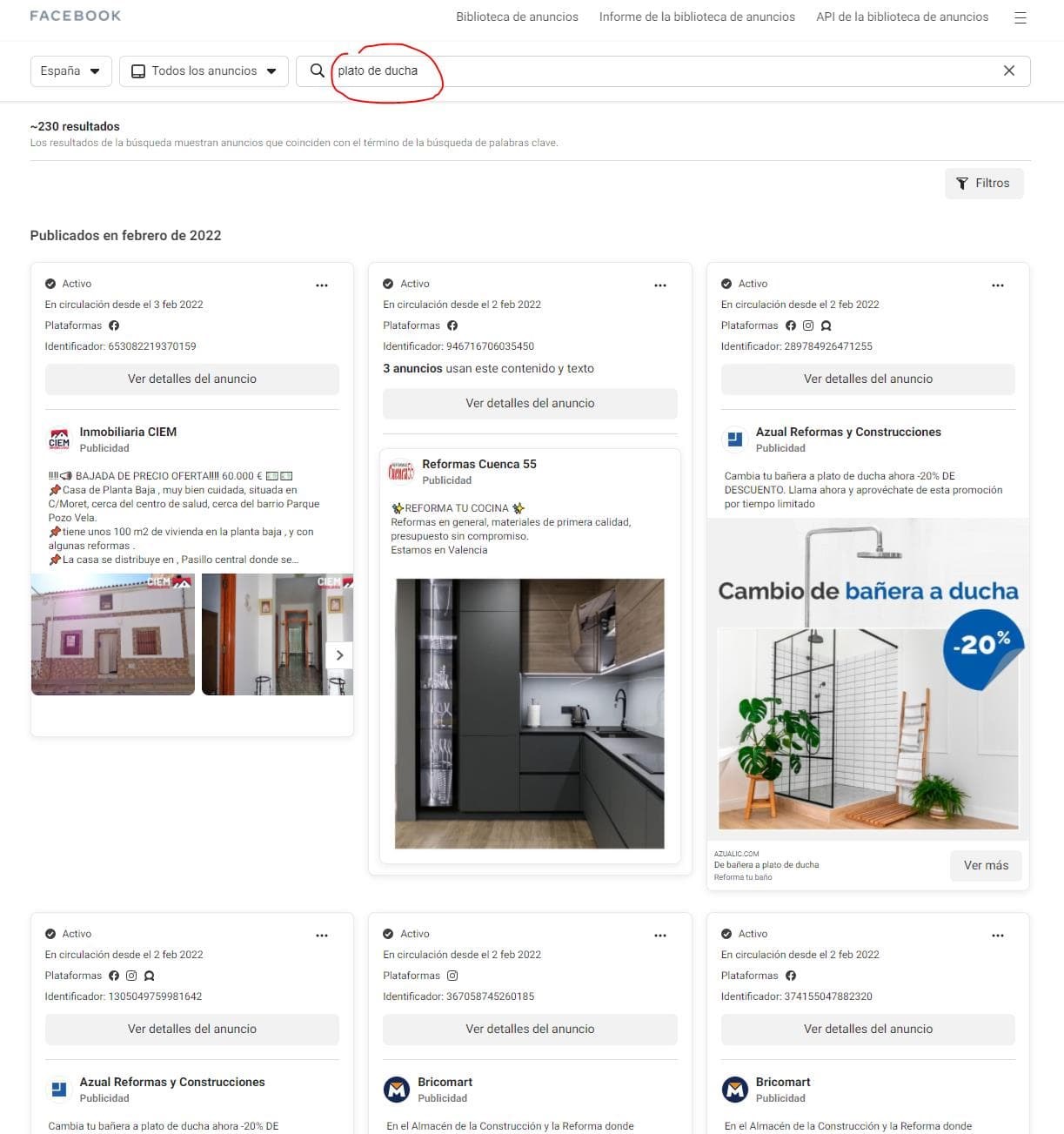Viewport: 1064px width, 1134px height.
Task: Click the FACEBOOK logo
Action: coord(75,15)
